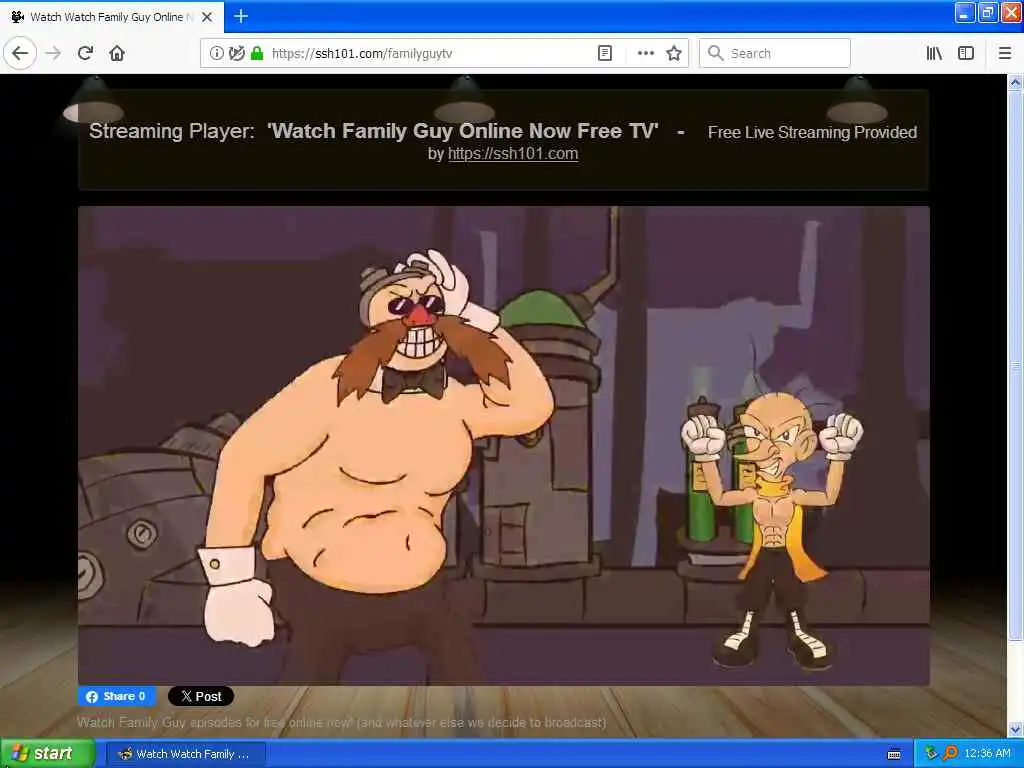Click the X Post button
1024x768 pixels.
[200, 696]
